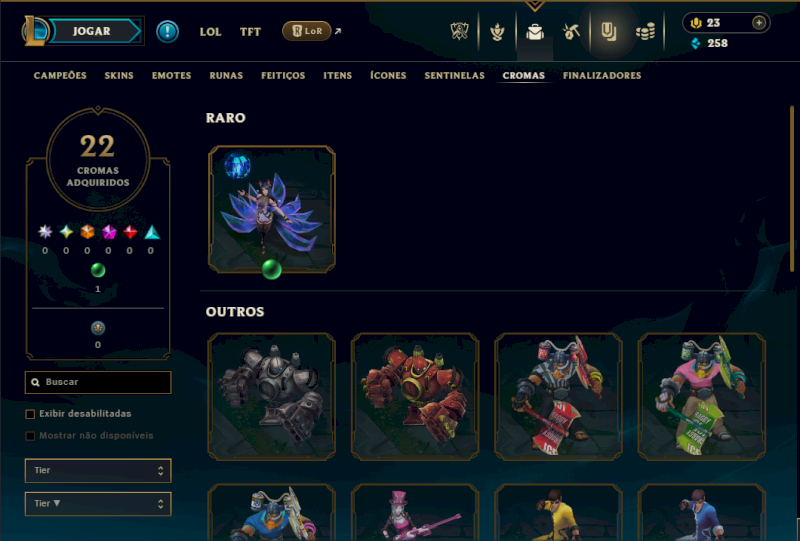Click the blue exclamation notification icon
The image size is (800, 541).
167,32
